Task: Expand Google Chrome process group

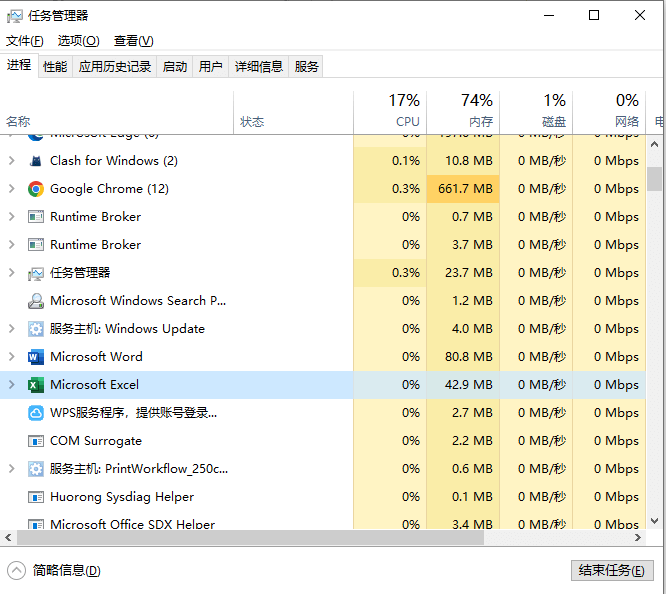Action: (x=11, y=189)
